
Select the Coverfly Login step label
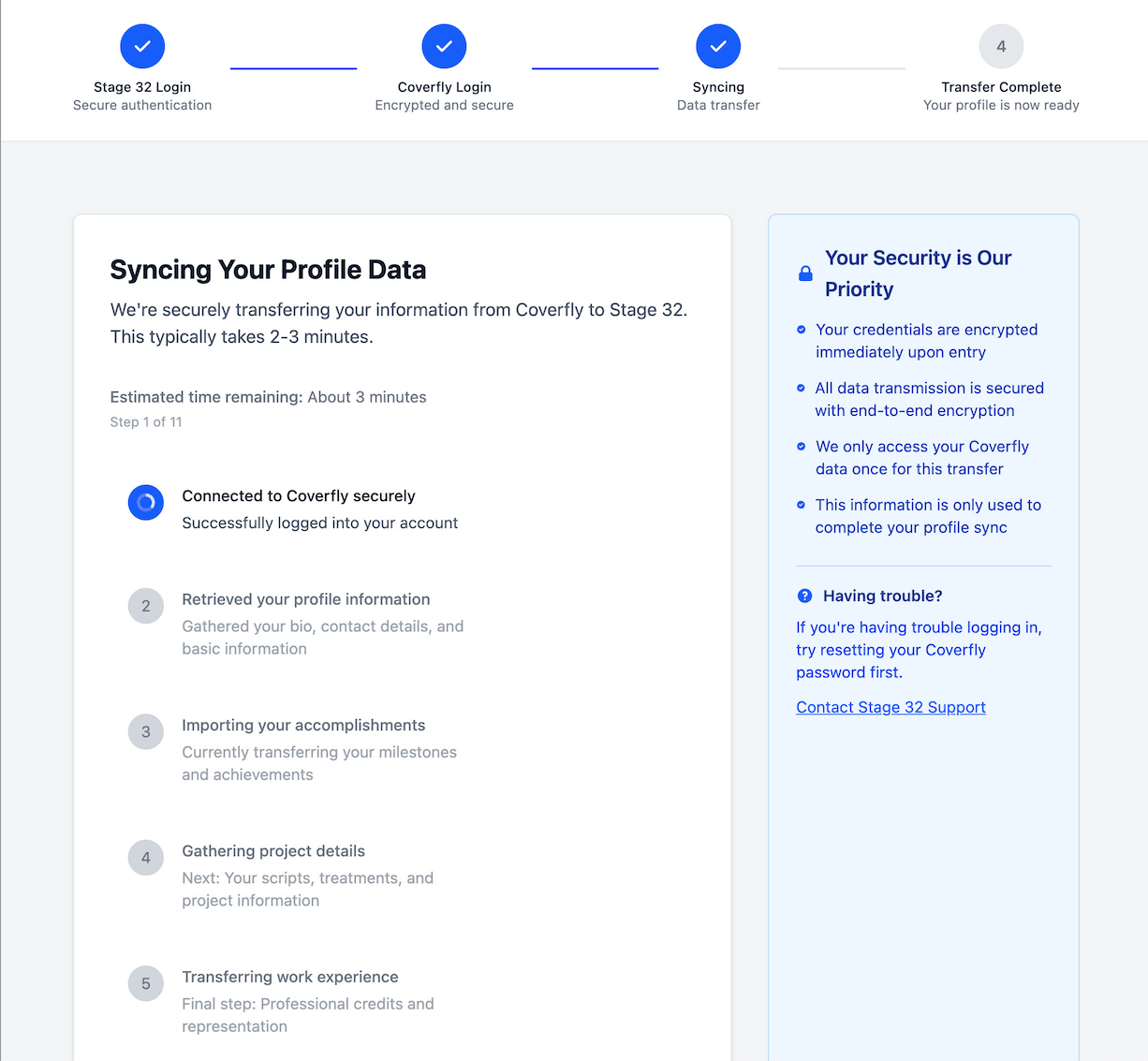pyautogui.click(x=444, y=87)
